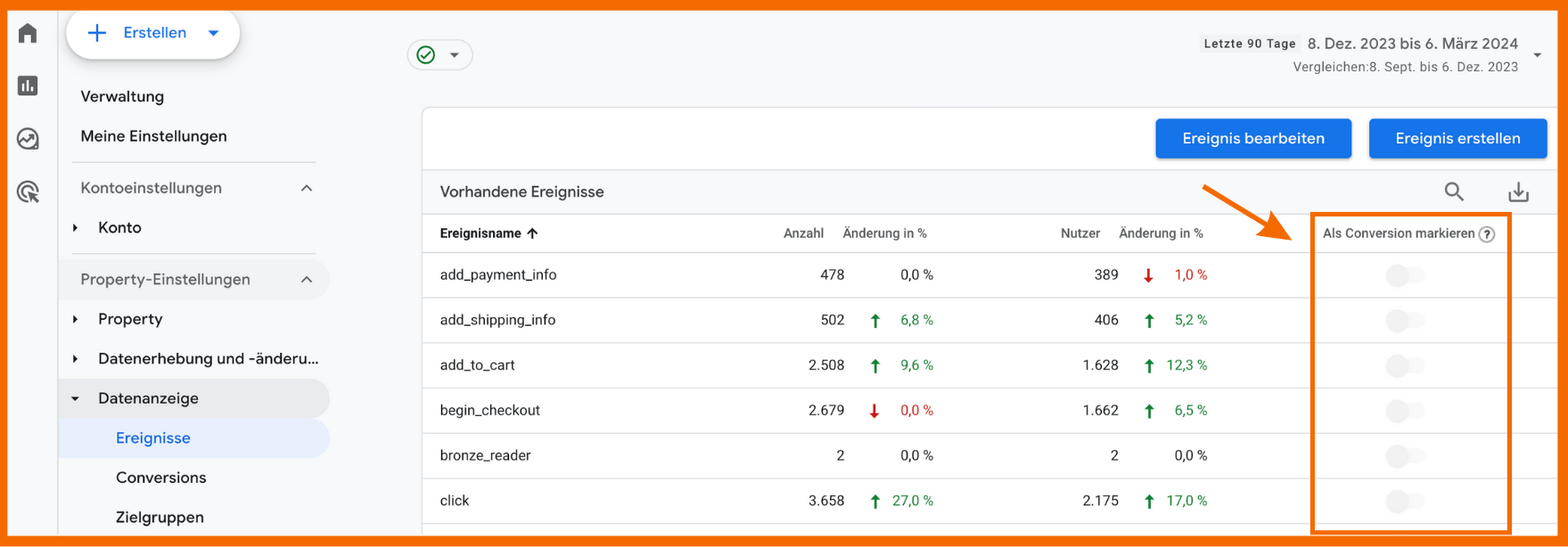Collapse the Kontoeinstellungen section
This screenshot has height=547, width=1568.
coord(307,188)
